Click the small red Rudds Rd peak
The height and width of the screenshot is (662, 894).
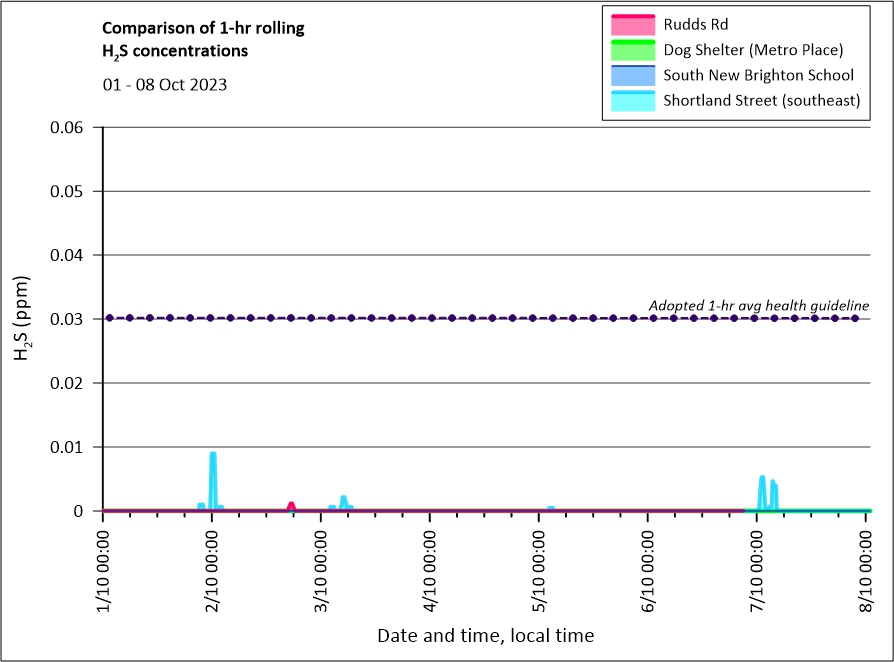coord(291,506)
